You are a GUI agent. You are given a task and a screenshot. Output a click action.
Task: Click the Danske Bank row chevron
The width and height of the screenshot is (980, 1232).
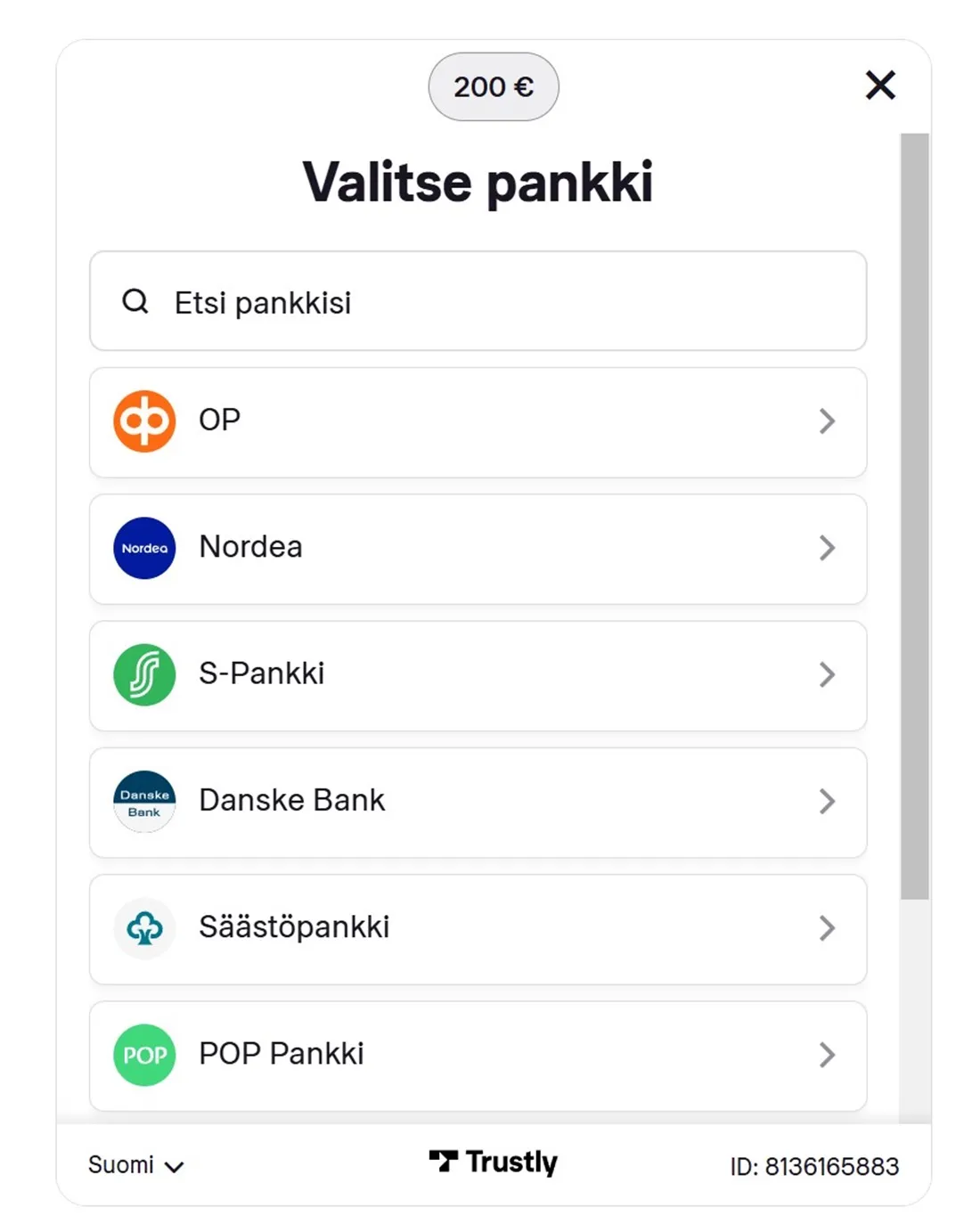pos(827,802)
